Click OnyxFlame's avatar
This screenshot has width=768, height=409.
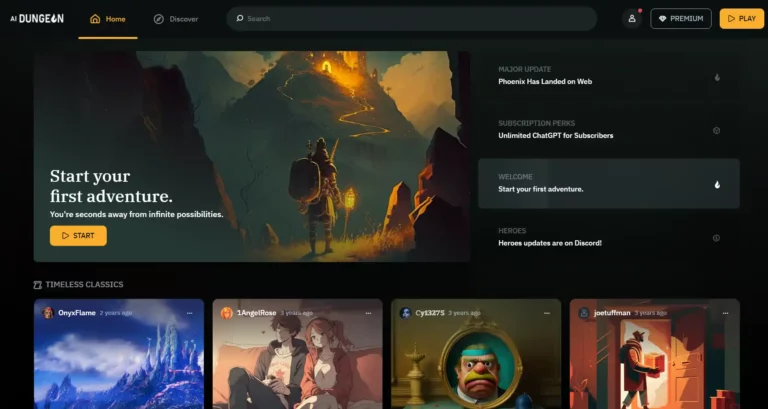pos(48,313)
